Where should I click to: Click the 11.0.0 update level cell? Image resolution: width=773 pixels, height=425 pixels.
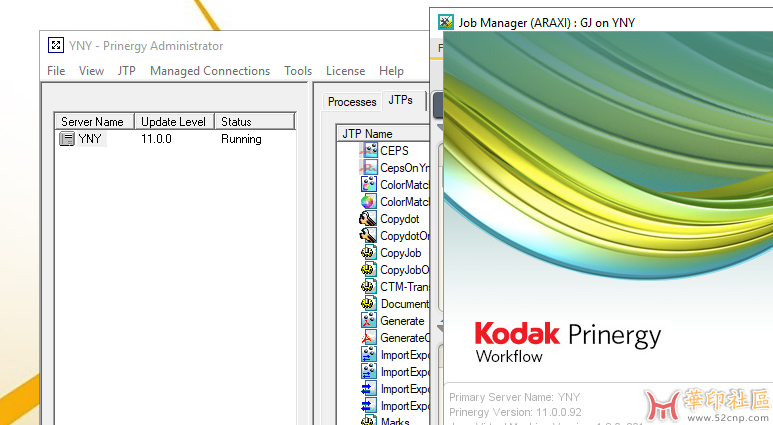coord(156,139)
